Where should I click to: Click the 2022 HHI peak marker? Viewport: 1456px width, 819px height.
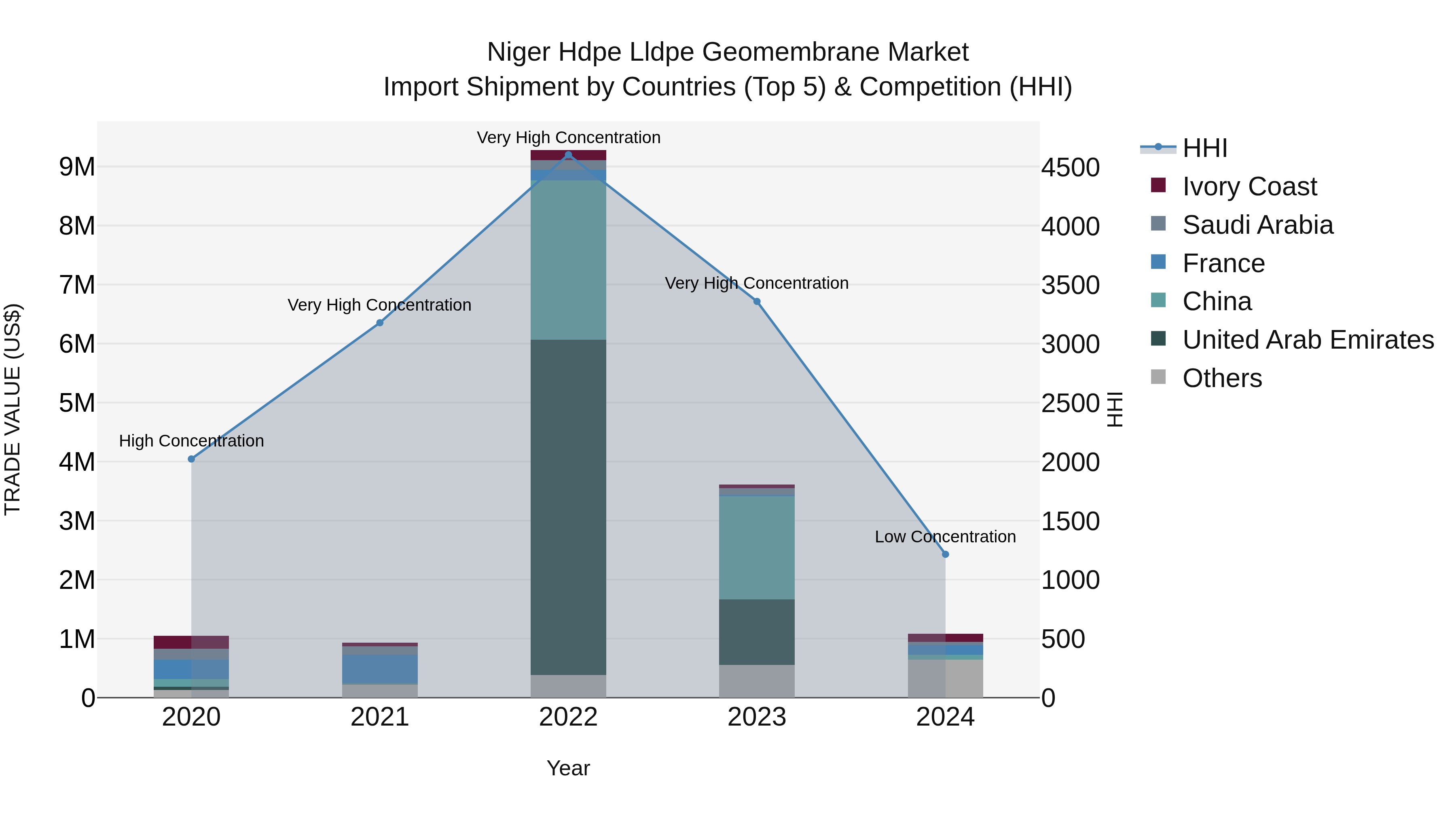pos(569,155)
